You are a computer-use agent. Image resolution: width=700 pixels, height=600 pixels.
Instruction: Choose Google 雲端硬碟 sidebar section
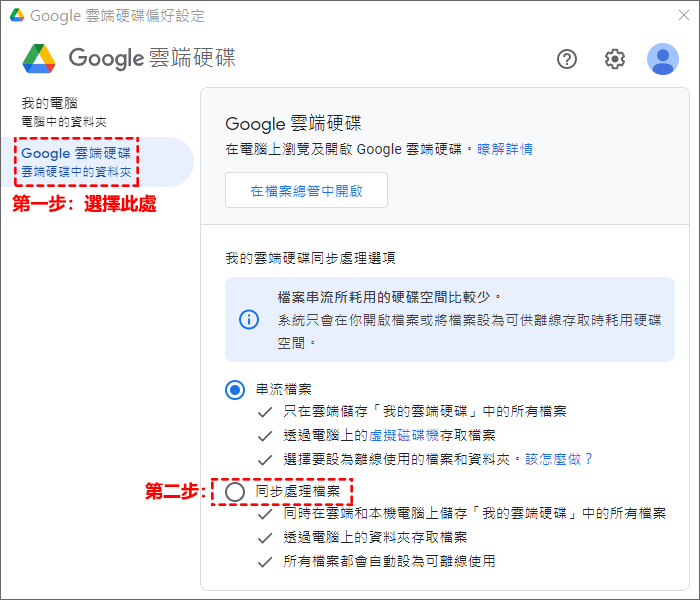pos(76,162)
